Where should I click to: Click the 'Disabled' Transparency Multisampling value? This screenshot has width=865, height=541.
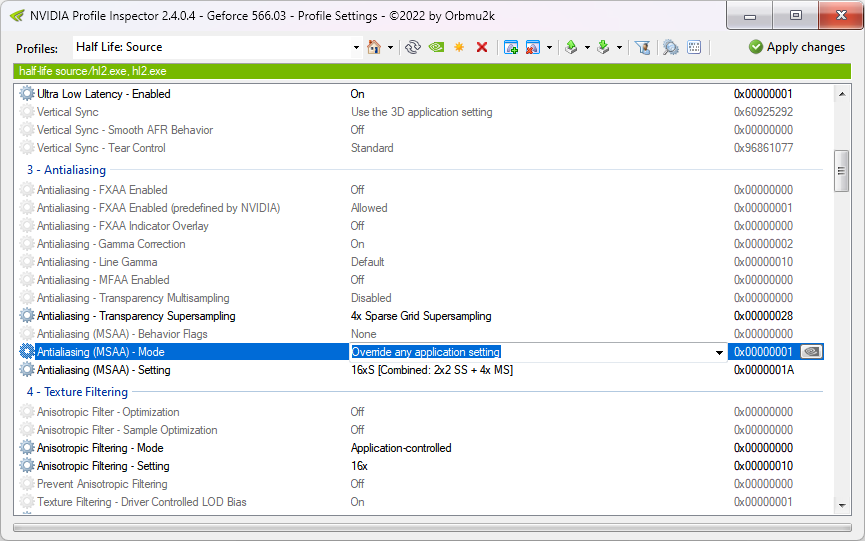pyautogui.click(x=371, y=298)
